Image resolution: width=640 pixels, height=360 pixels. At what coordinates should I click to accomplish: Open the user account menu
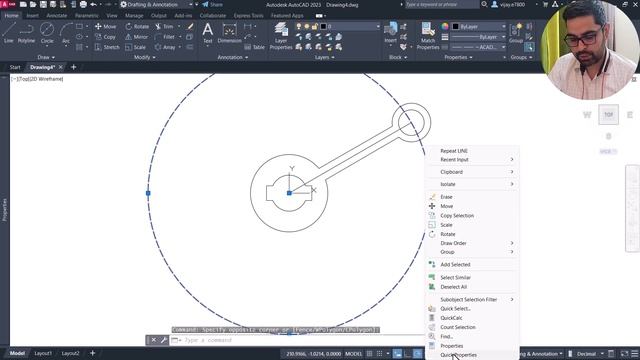pos(510,4)
